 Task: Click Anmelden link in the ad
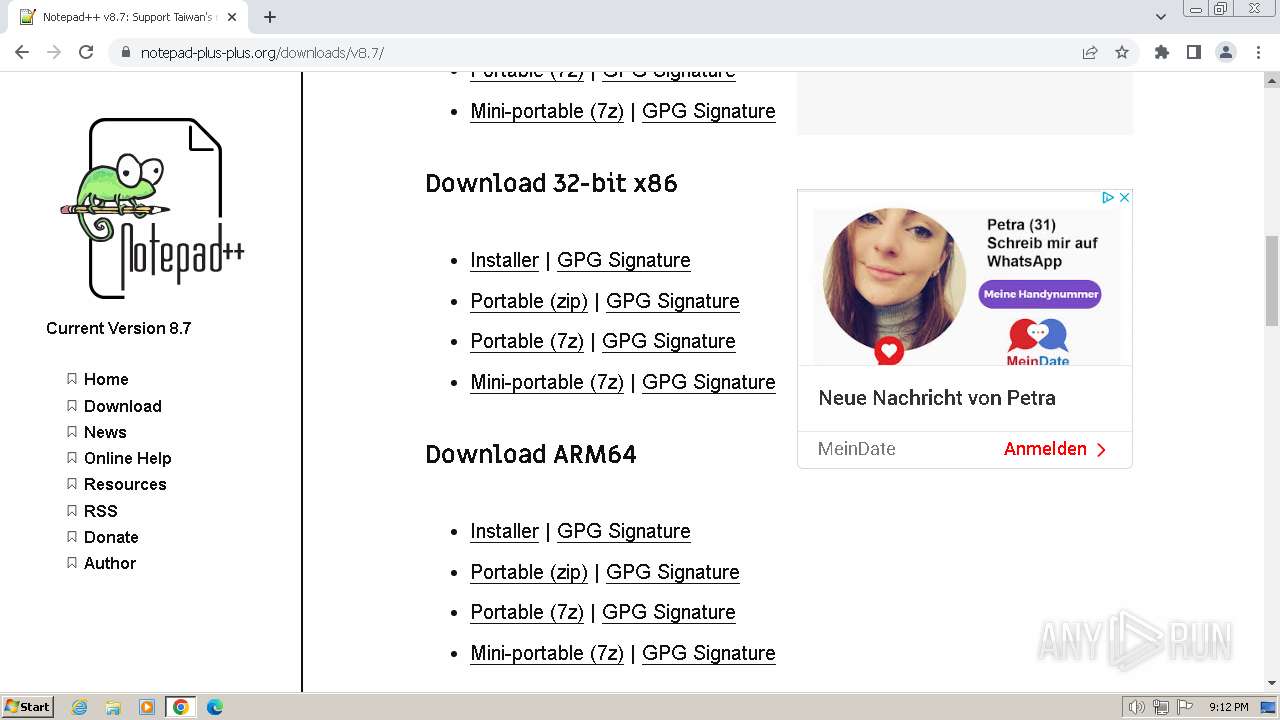click(x=1055, y=449)
